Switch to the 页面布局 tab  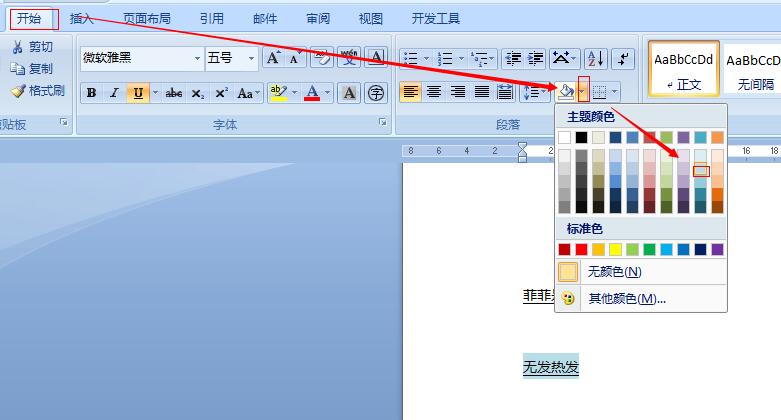point(147,19)
